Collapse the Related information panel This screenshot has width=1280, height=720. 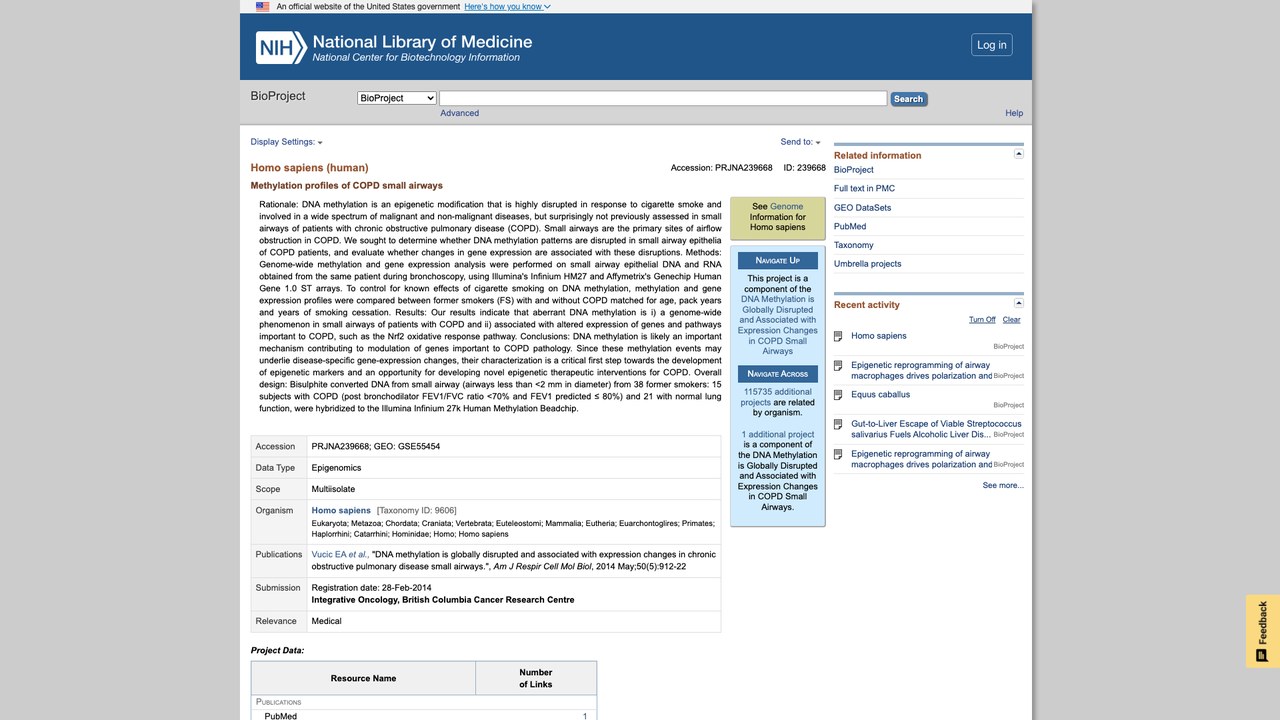[x=1019, y=154]
